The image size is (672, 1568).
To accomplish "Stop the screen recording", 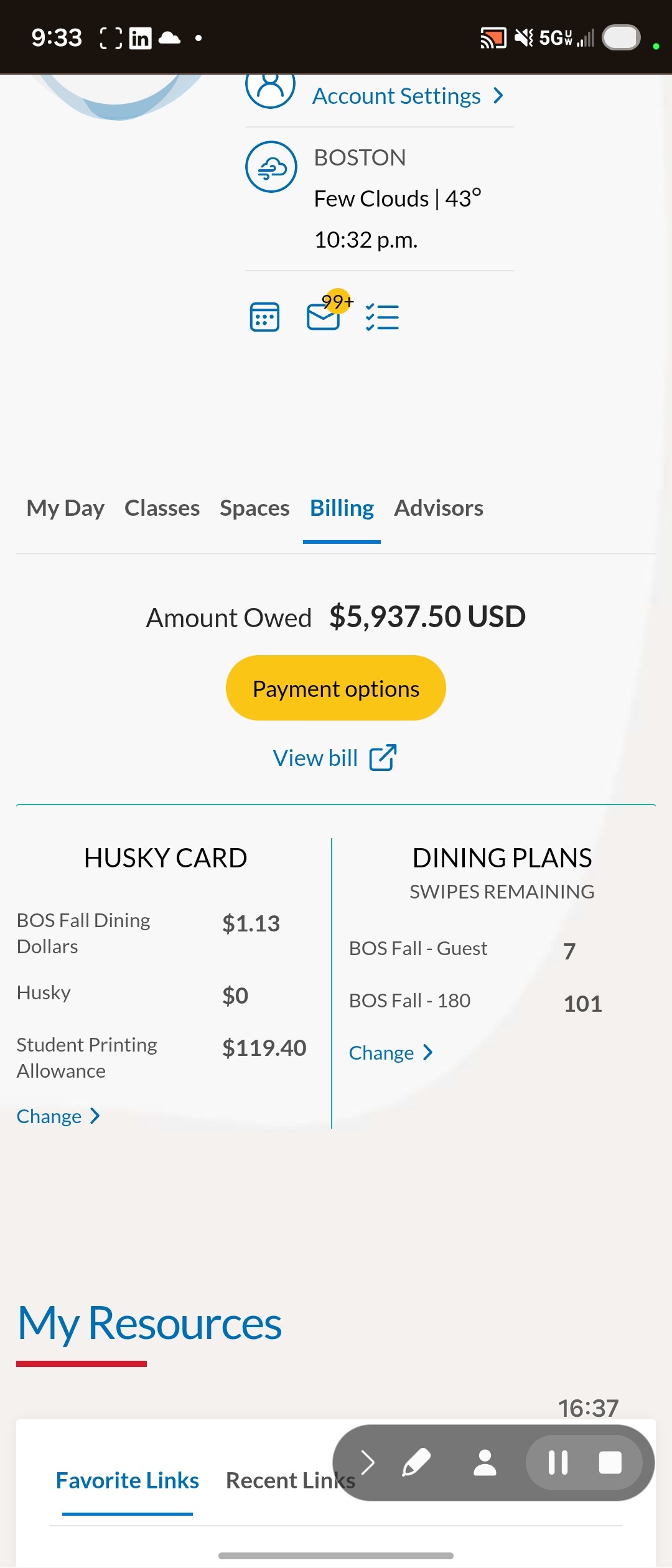I will [610, 1462].
